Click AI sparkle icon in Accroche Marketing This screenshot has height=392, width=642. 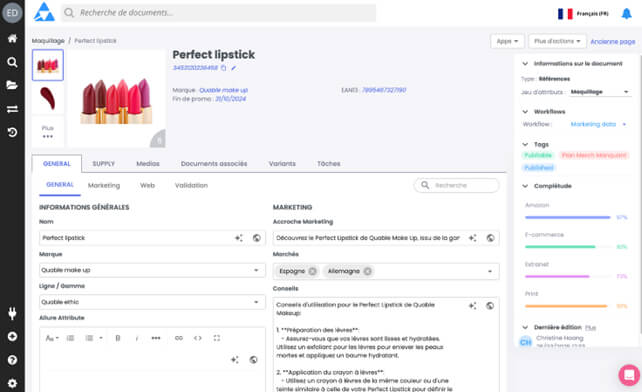pyautogui.click(x=472, y=238)
